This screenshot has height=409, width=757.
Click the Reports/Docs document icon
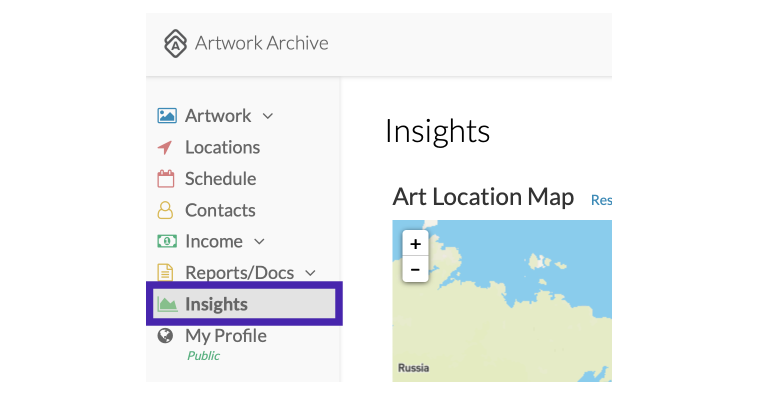click(x=165, y=272)
